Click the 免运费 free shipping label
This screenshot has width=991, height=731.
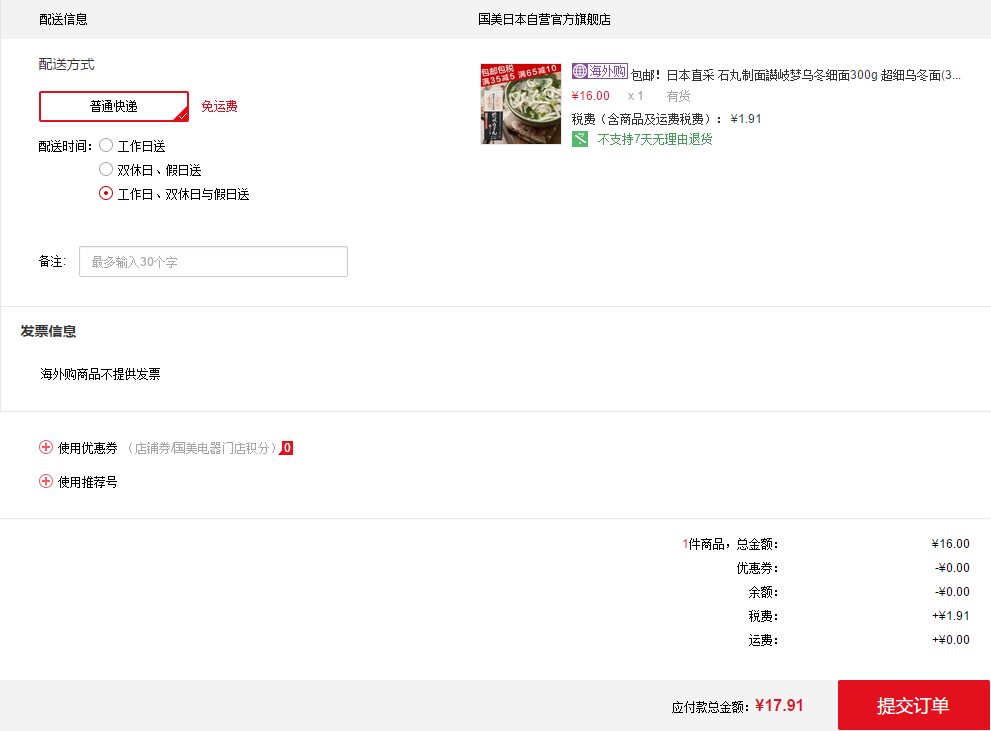pyautogui.click(x=219, y=106)
